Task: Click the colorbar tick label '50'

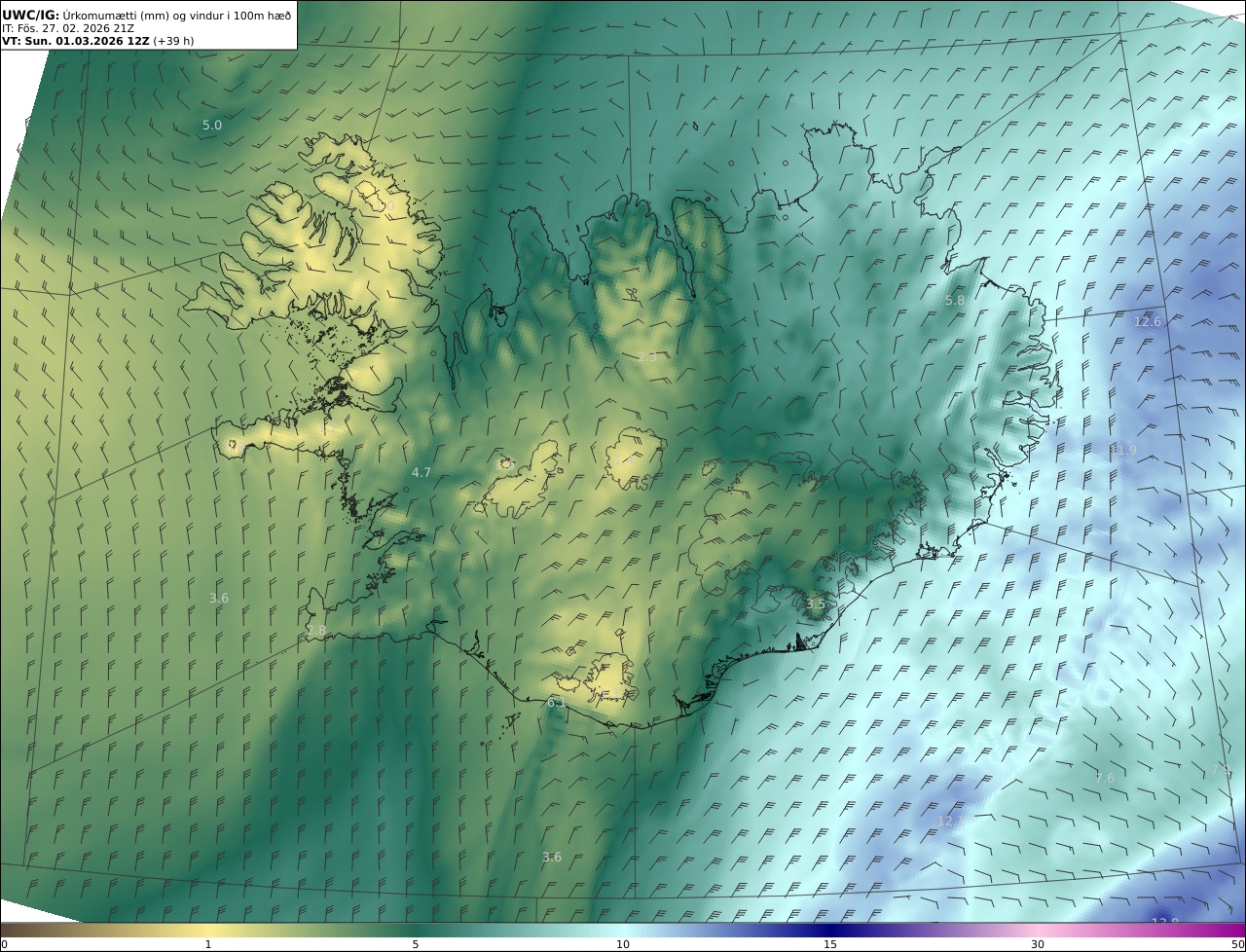Action: pos(1237,944)
